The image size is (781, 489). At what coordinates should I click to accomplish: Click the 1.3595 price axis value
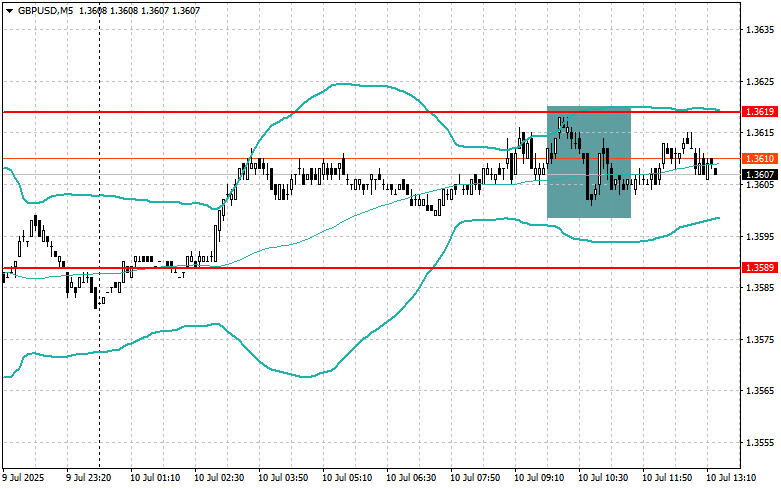click(760, 236)
